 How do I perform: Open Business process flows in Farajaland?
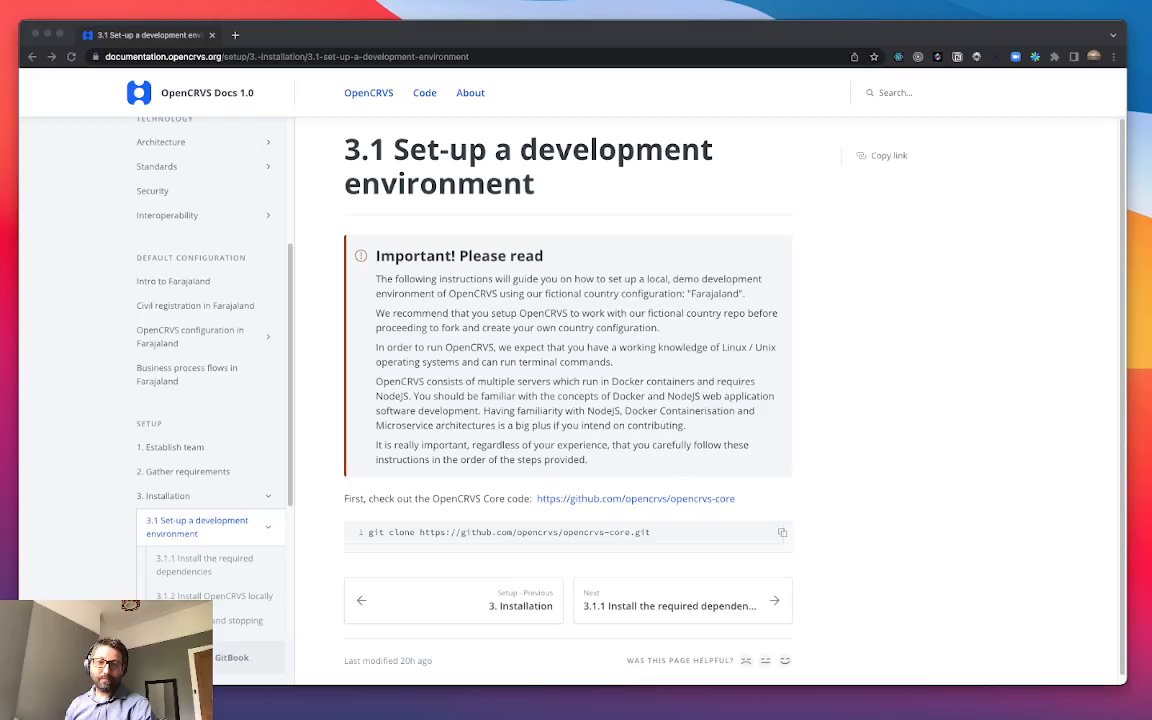187,375
